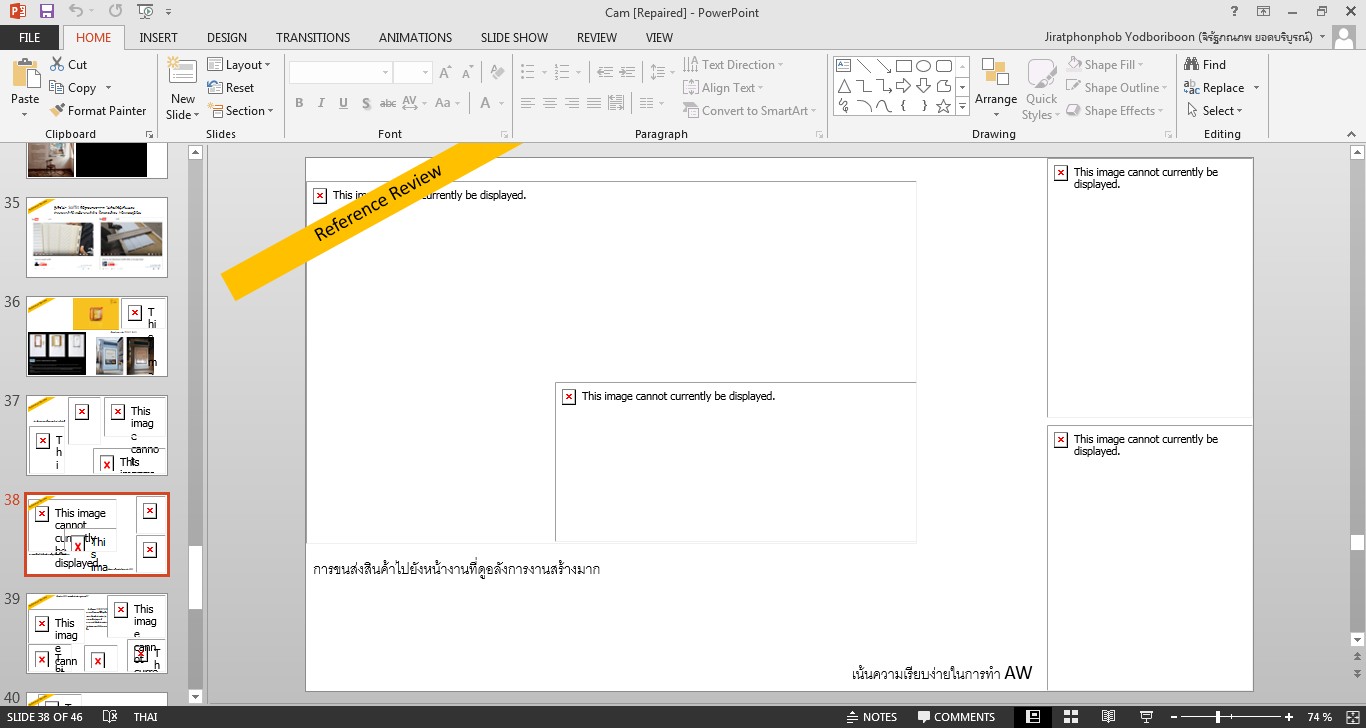This screenshot has width=1366, height=728.
Task: Toggle Bold formatting
Action: pyautogui.click(x=299, y=103)
